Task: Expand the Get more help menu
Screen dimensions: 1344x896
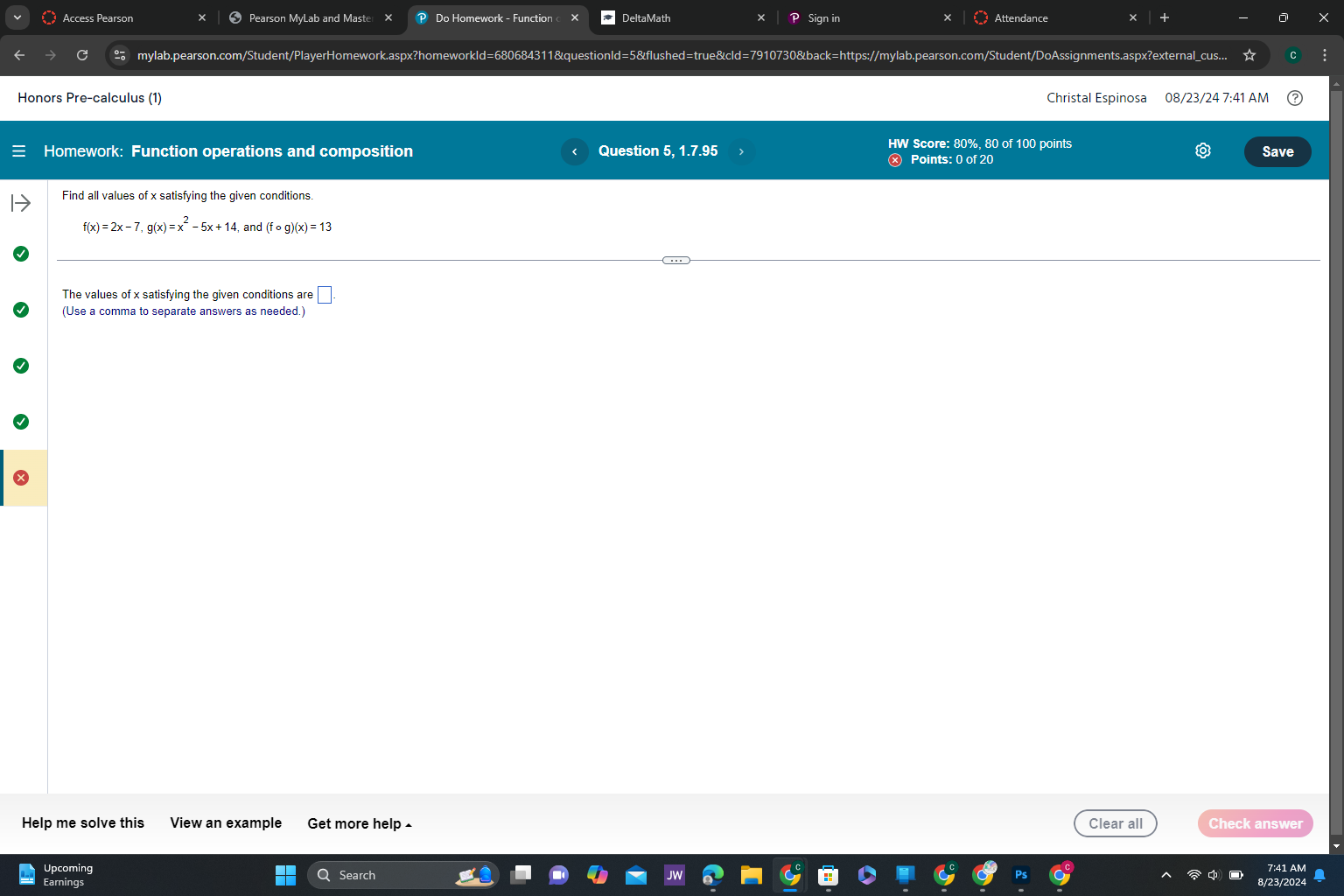Action: pyautogui.click(x=360, y=823)
